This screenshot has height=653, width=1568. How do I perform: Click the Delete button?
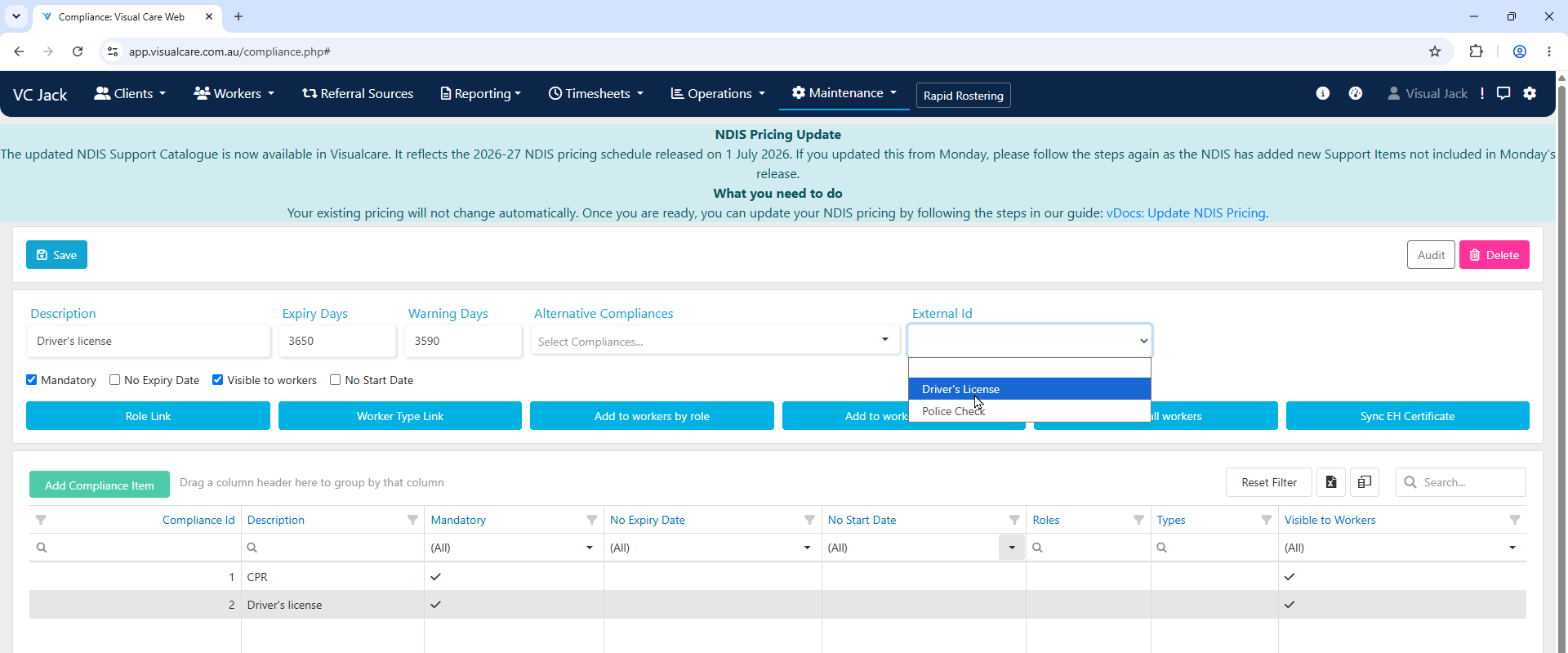click(x=1494, y=255)
